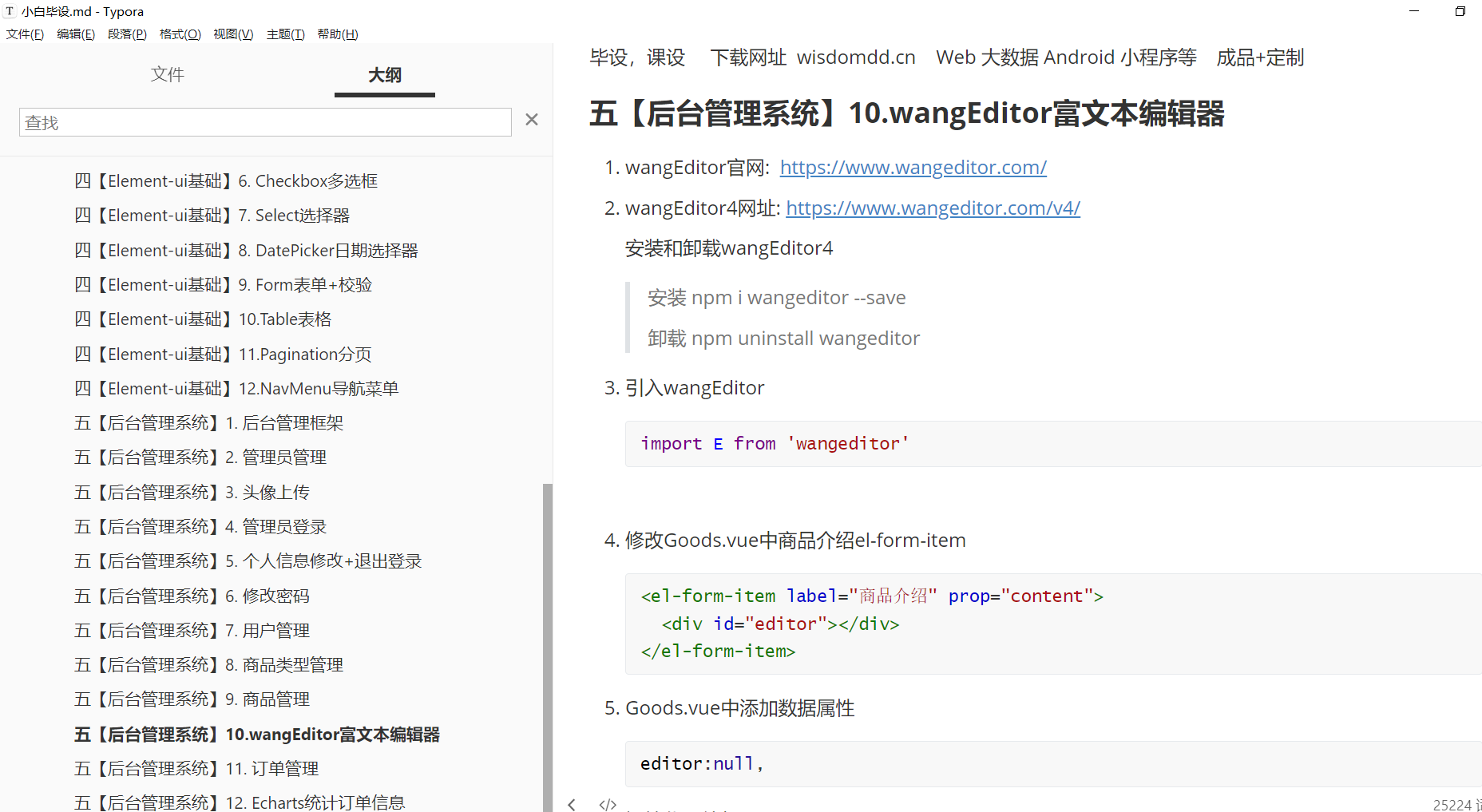This screenshot has width=1482, height=812.
Task: Click the top line with wisdomdd.cn text
Action: pyautogui.click(x=947, y=57)
